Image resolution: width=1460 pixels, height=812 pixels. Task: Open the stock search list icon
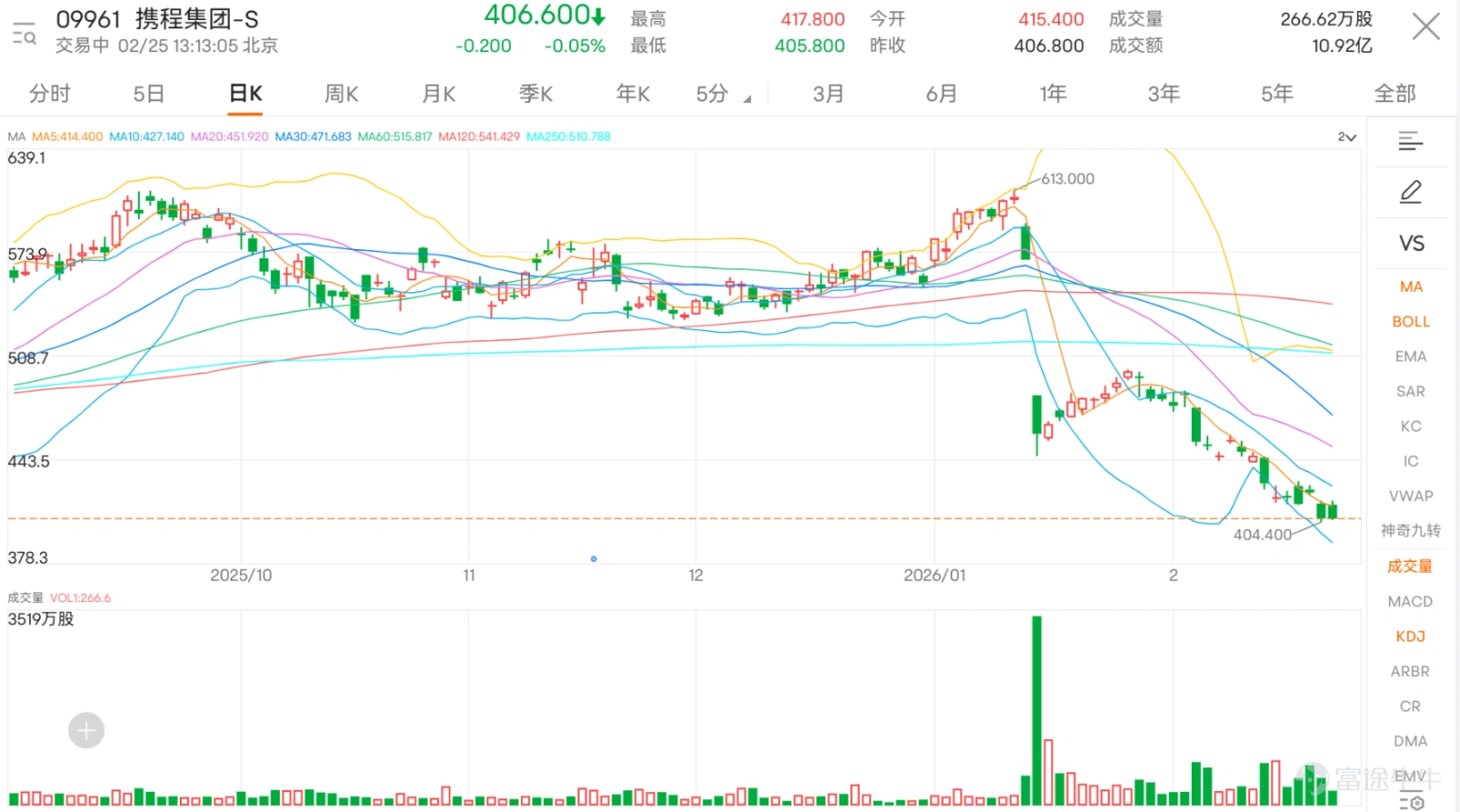pyautogui.click(x=25, y=33)
